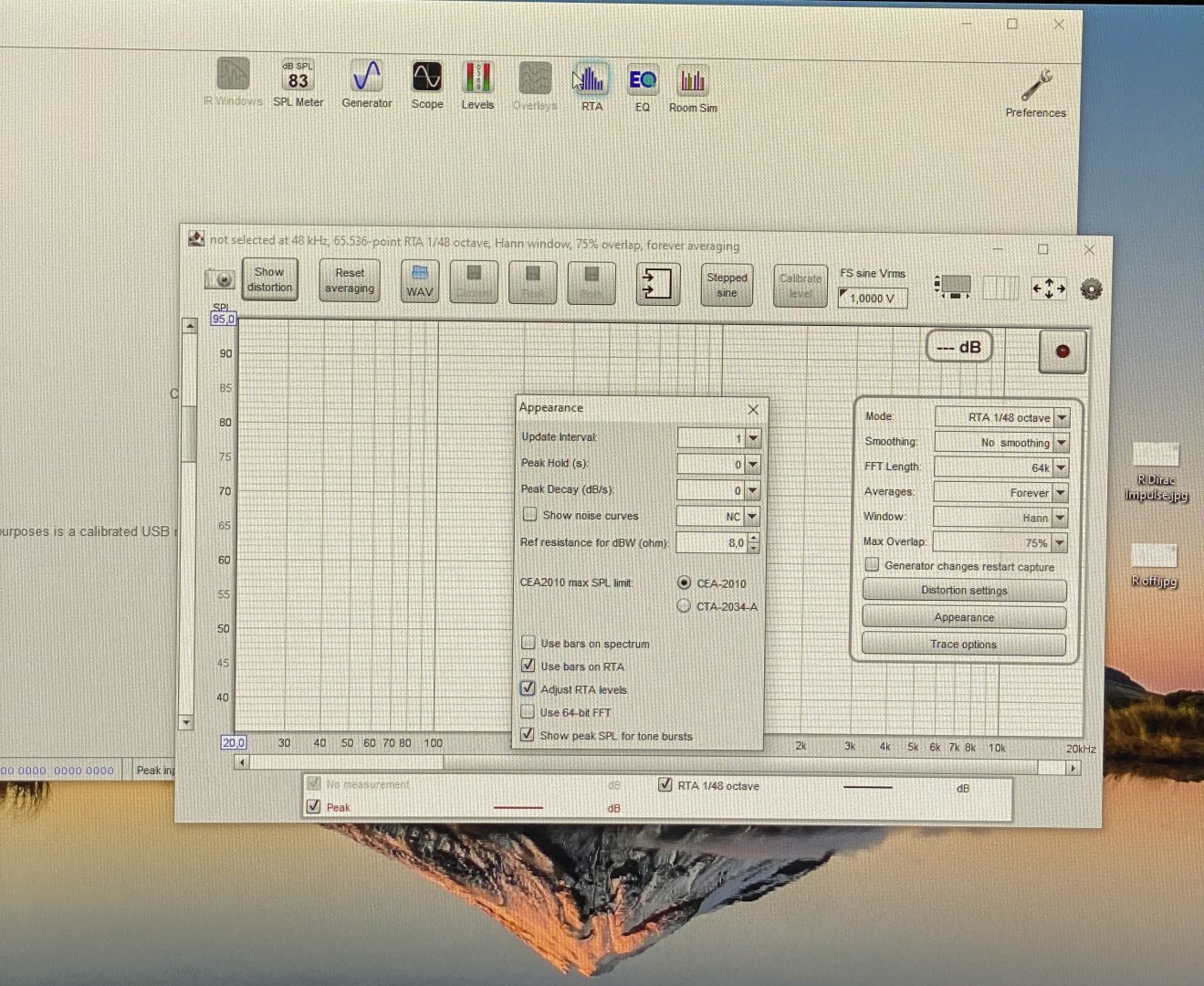Toggle Show noise curves checkbox
The height and width of the screenshot is (986, 1204).
tap(529, 515)
